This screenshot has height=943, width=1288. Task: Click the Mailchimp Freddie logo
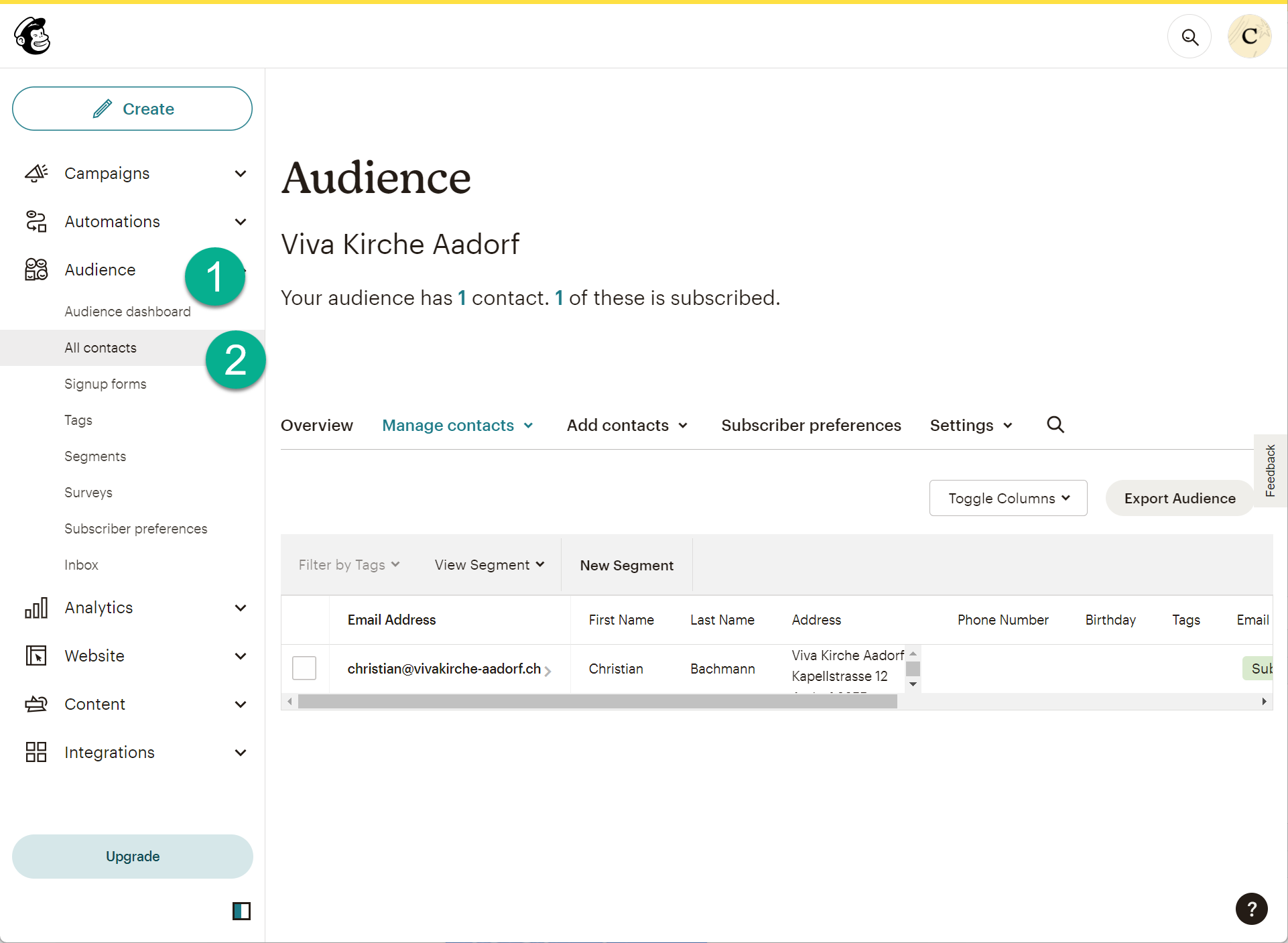(32, 36)
